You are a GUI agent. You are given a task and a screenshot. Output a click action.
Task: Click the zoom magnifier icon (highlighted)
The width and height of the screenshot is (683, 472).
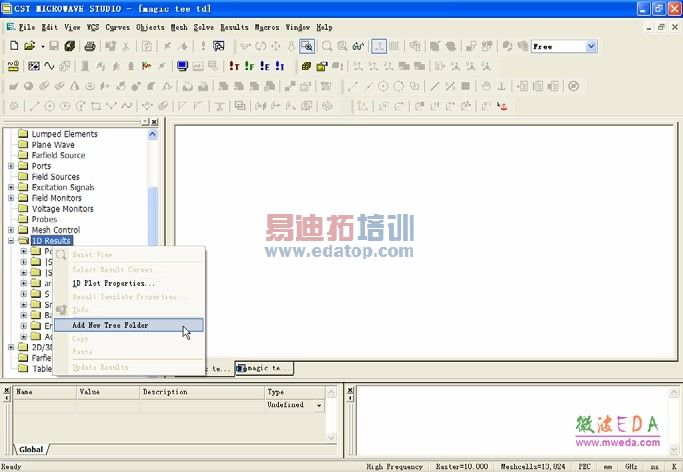pos(307,46)
